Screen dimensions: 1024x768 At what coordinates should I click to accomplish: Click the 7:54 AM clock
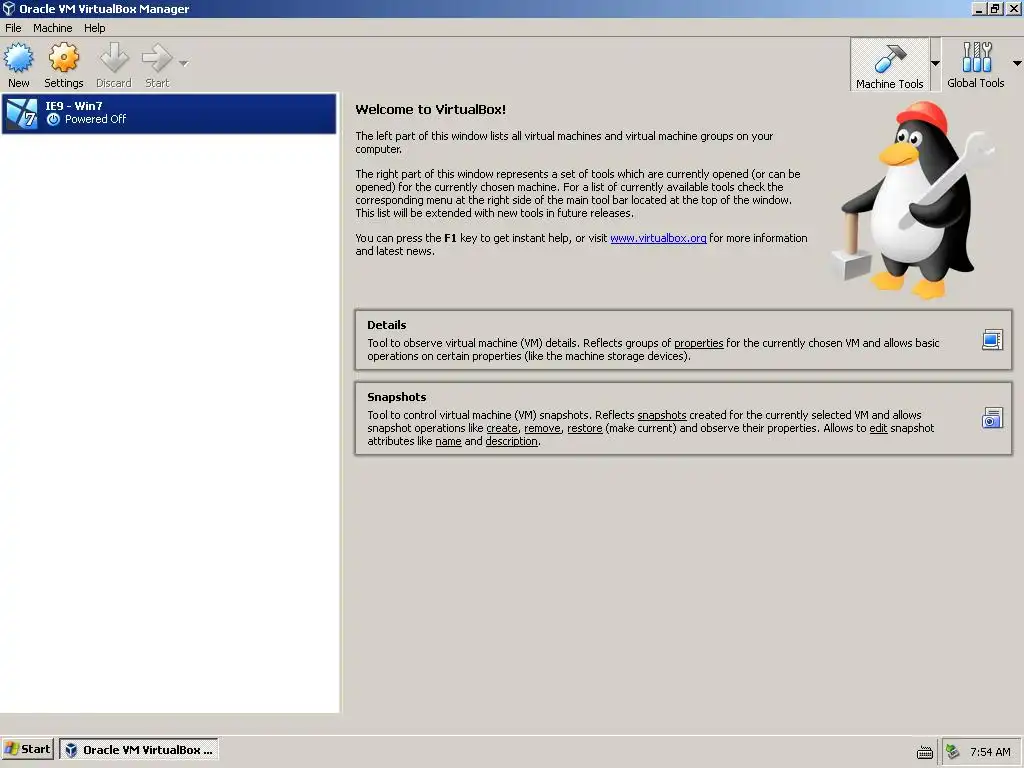[990, 752]
